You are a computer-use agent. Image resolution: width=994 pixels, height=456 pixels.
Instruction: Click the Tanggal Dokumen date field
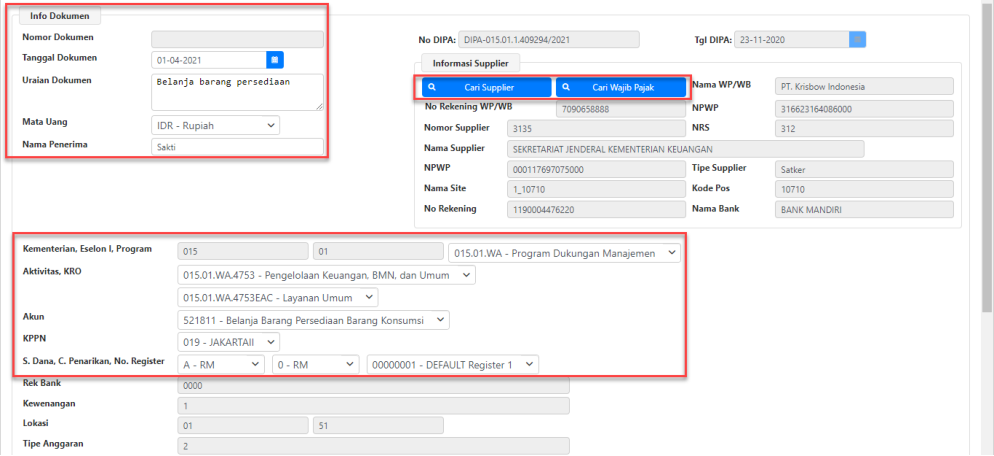[x=208, y=60]
